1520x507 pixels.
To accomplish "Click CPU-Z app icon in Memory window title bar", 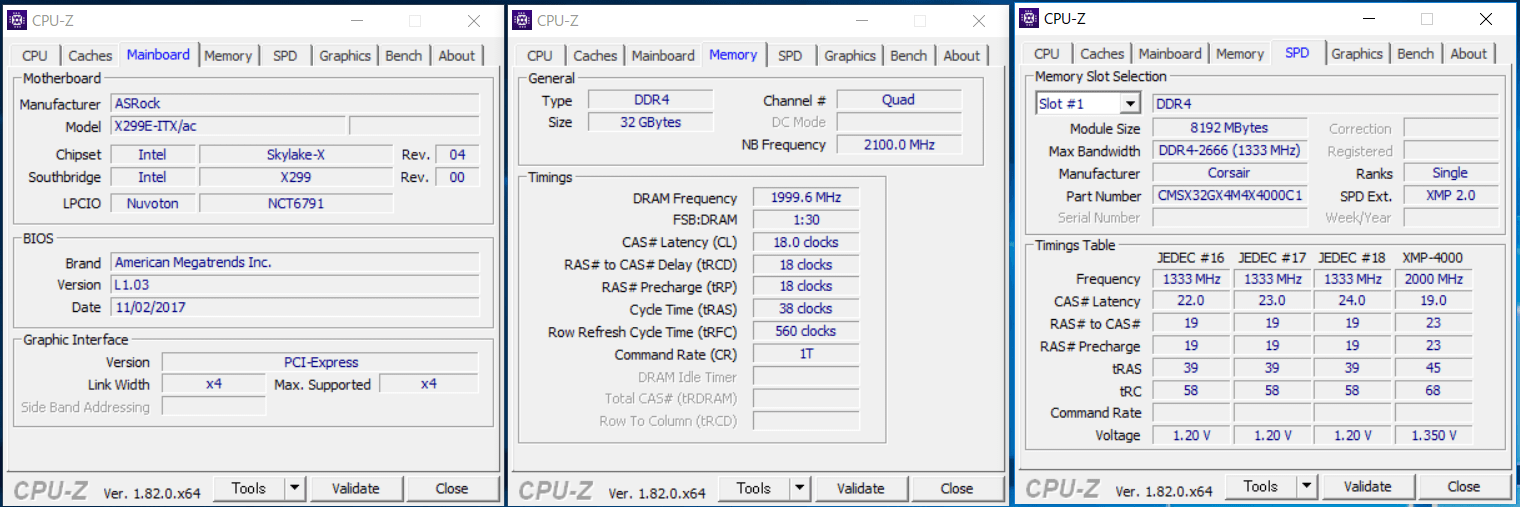I will (x=522, y=20).
